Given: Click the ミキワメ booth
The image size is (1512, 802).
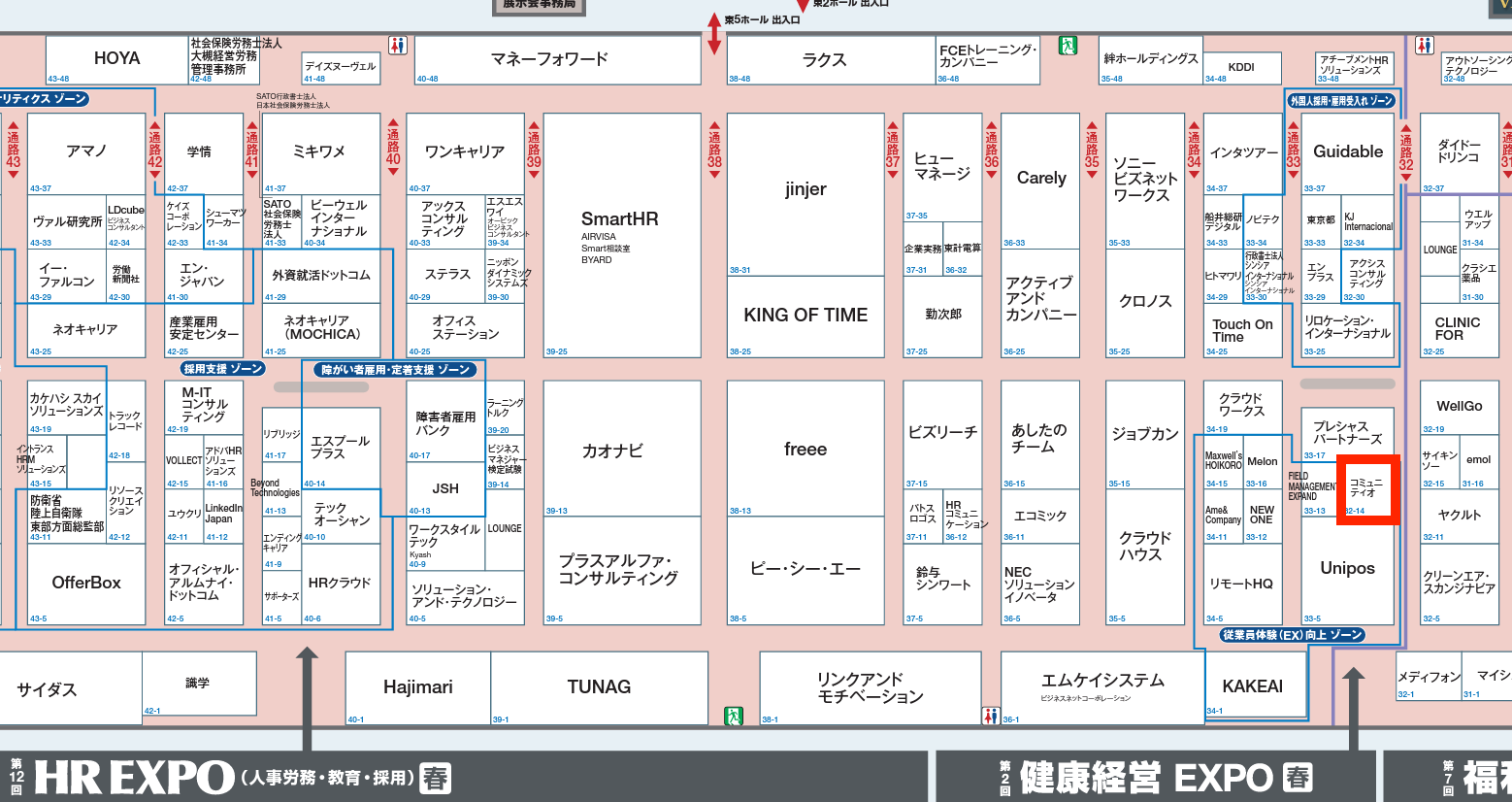Looking at the screenshot, I should coord(320,153).
